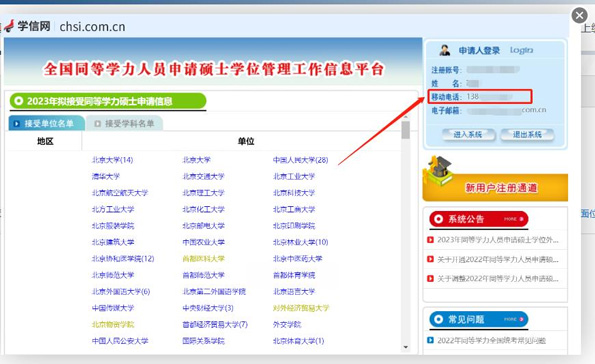Open MORE next to 系统公告
Viewport: 595px width, 364px height.
click(x=513, y=219)
